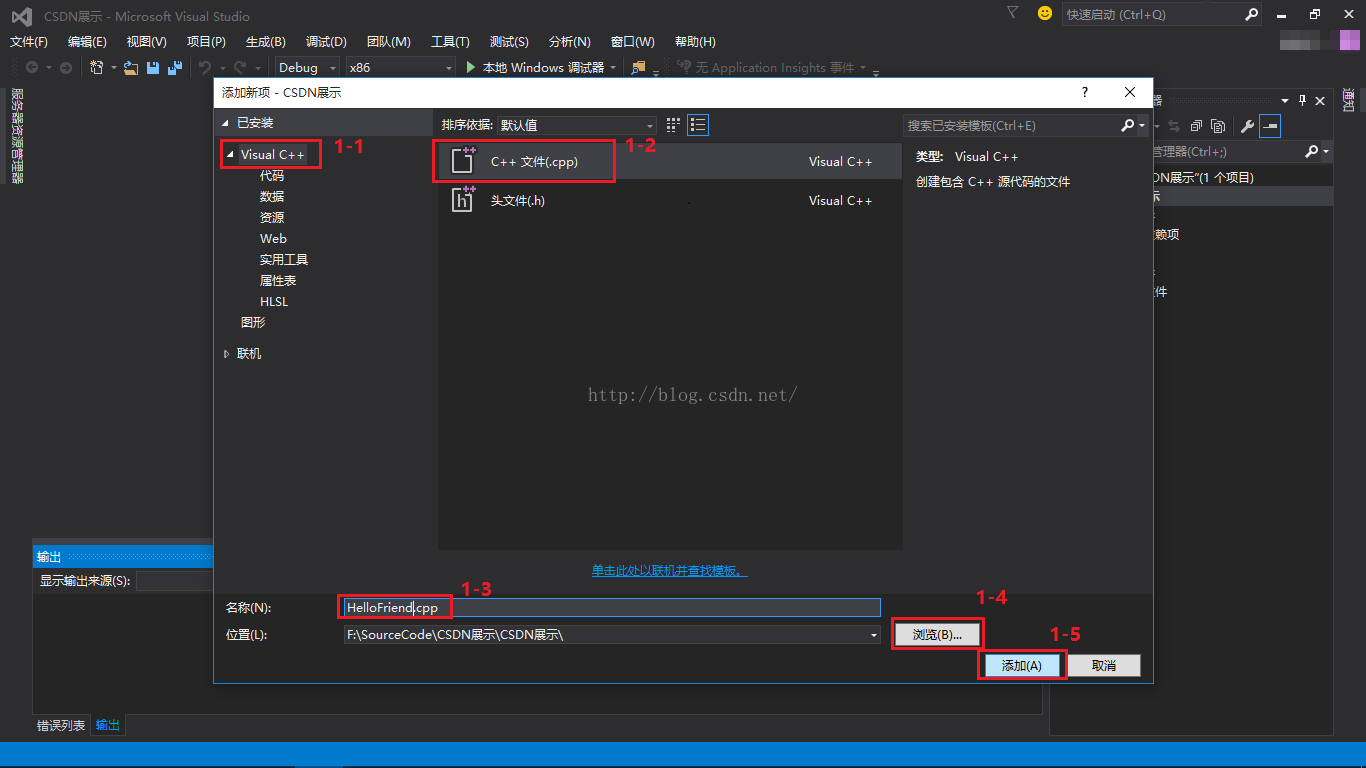The height and width of the screenshot is (768, 1366).
Task: Click the 添加(A) add button
Action: [x=1021, y=665]
